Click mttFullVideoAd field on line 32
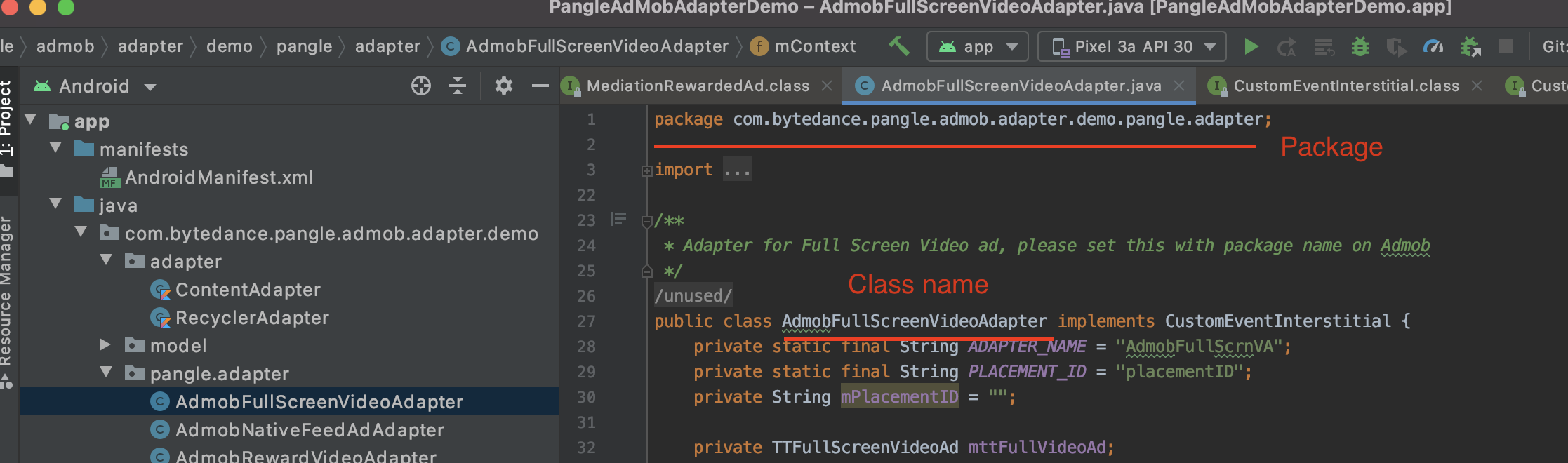The image size is (1568, 463). pos(1037,448)
